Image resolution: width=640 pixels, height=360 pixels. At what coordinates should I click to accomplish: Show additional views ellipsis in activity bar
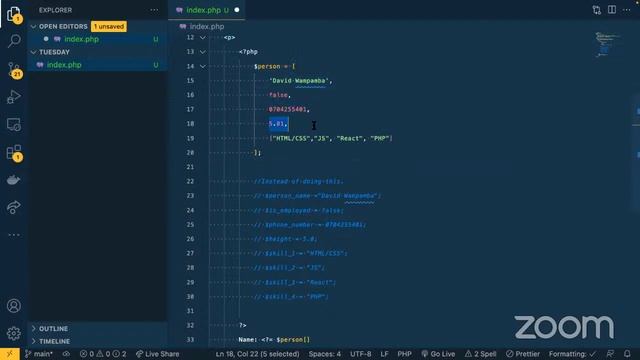point(14,235)
